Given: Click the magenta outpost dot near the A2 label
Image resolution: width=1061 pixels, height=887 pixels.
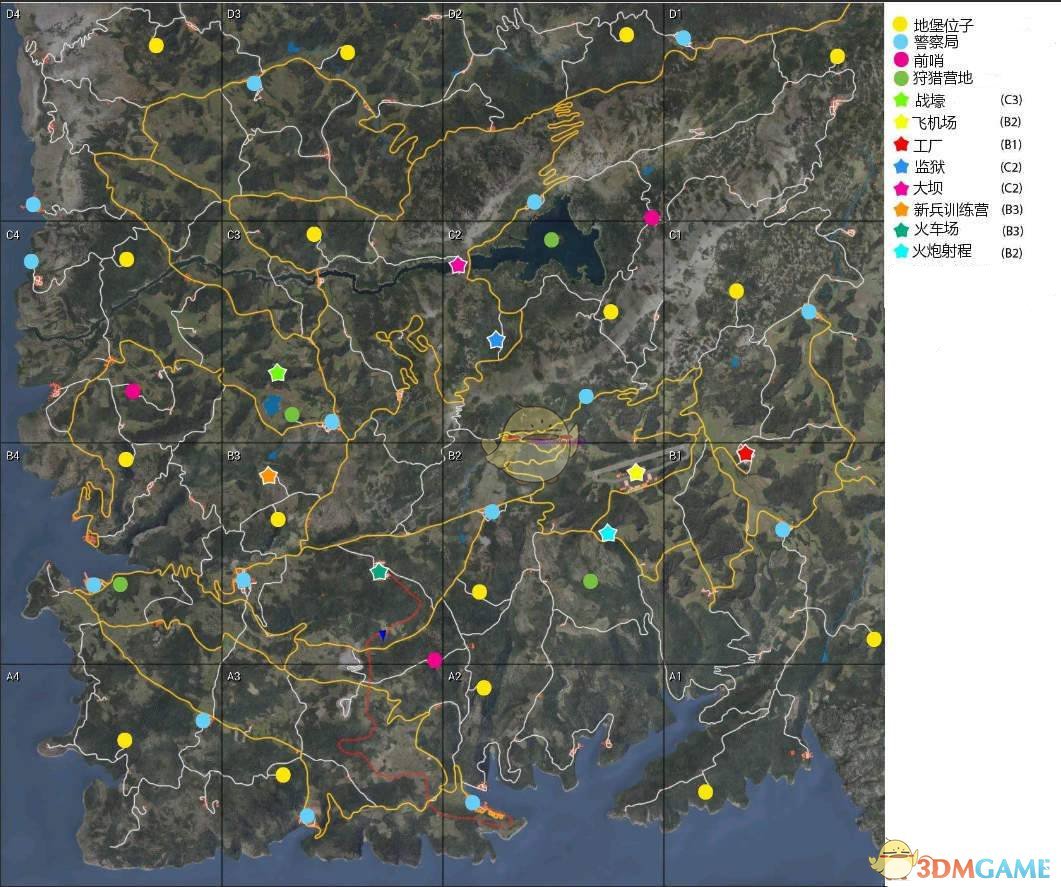Looking at the screenshot, I should [x=434, y=660].
